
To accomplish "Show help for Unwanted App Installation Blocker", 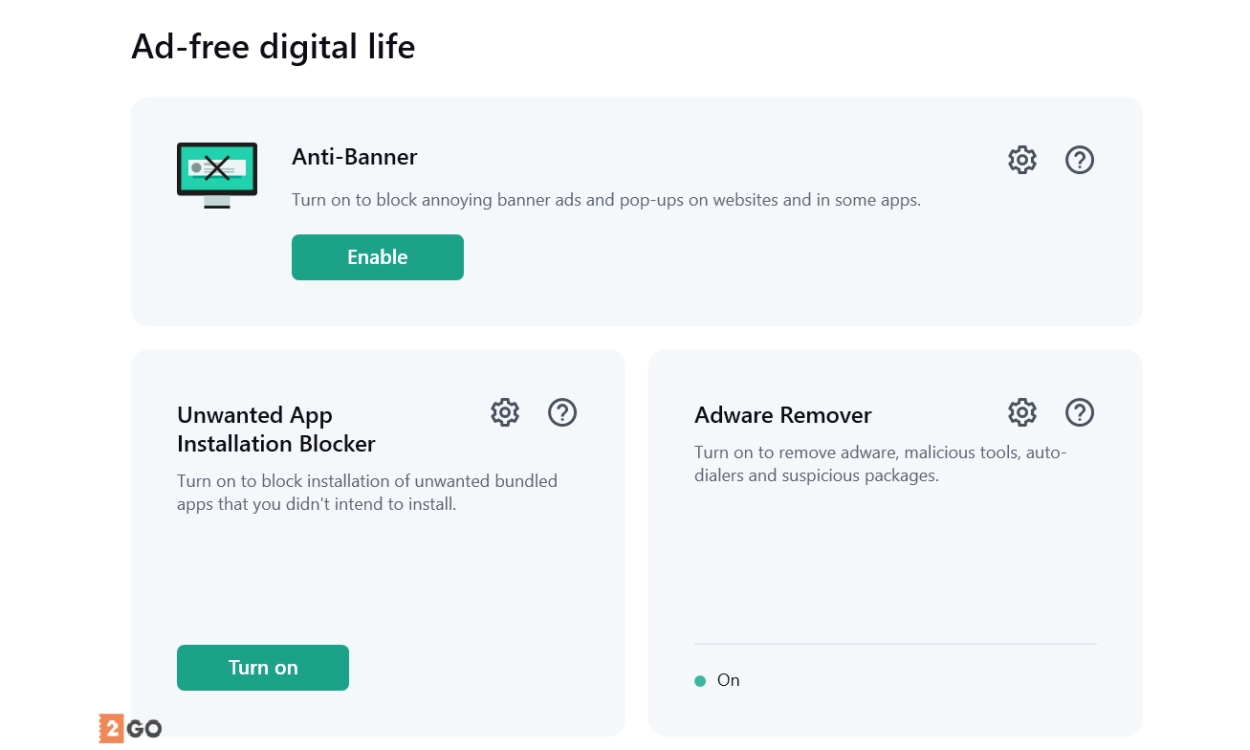I will pyautogui.click(x=562, y=413).
